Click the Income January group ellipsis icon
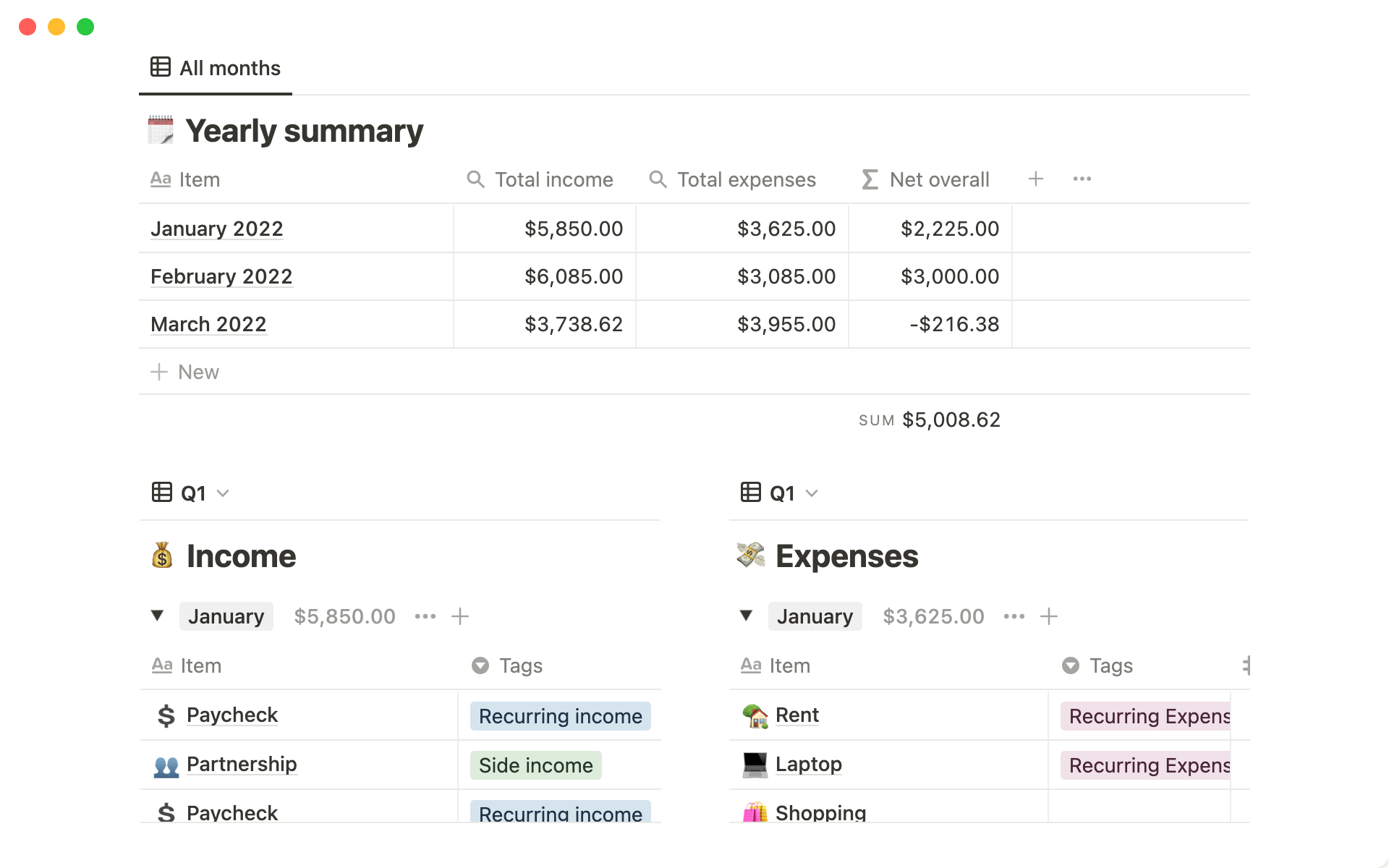 (425, 616)
